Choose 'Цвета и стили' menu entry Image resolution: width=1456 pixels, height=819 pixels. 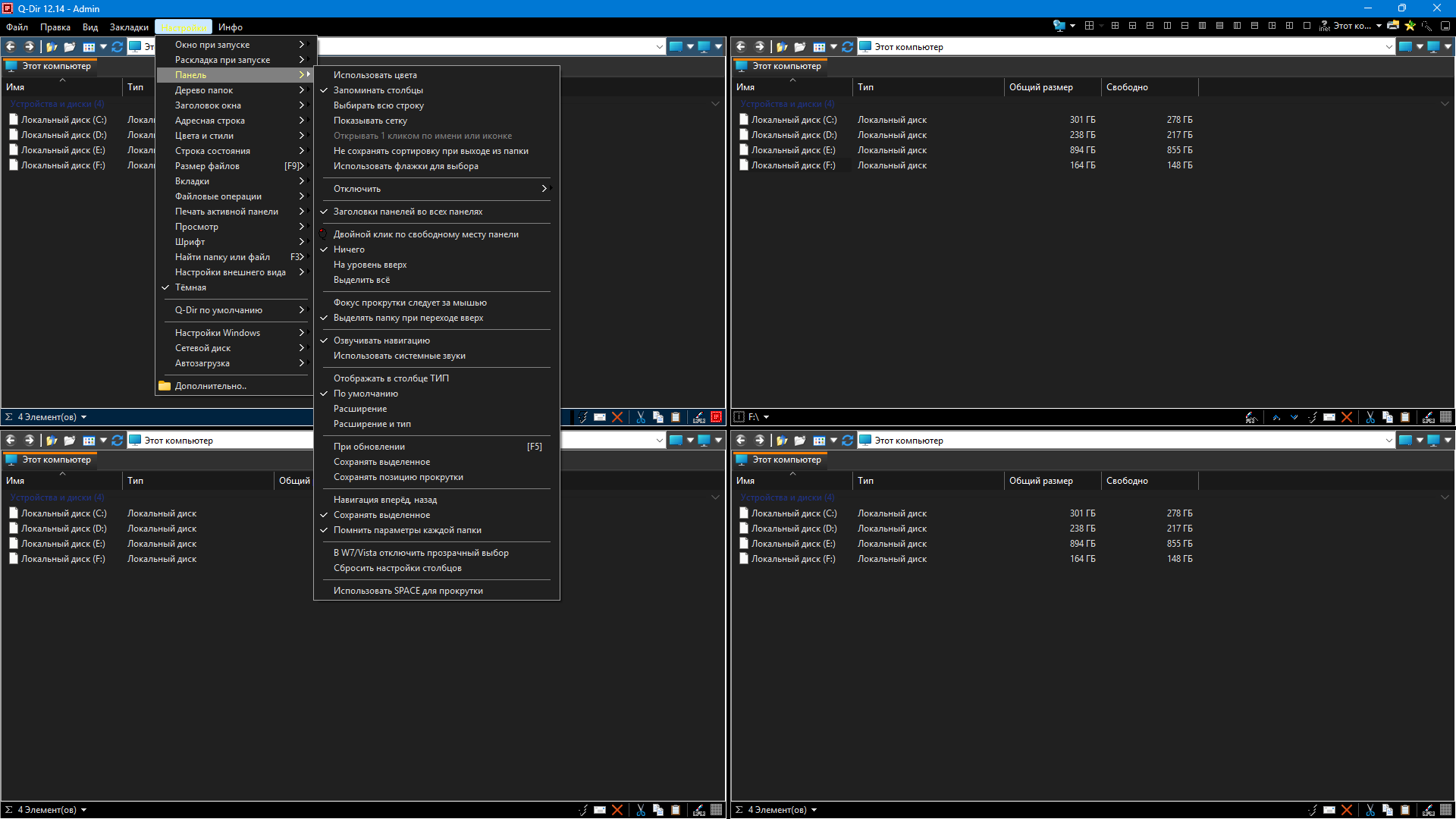[x=234, y=136]
